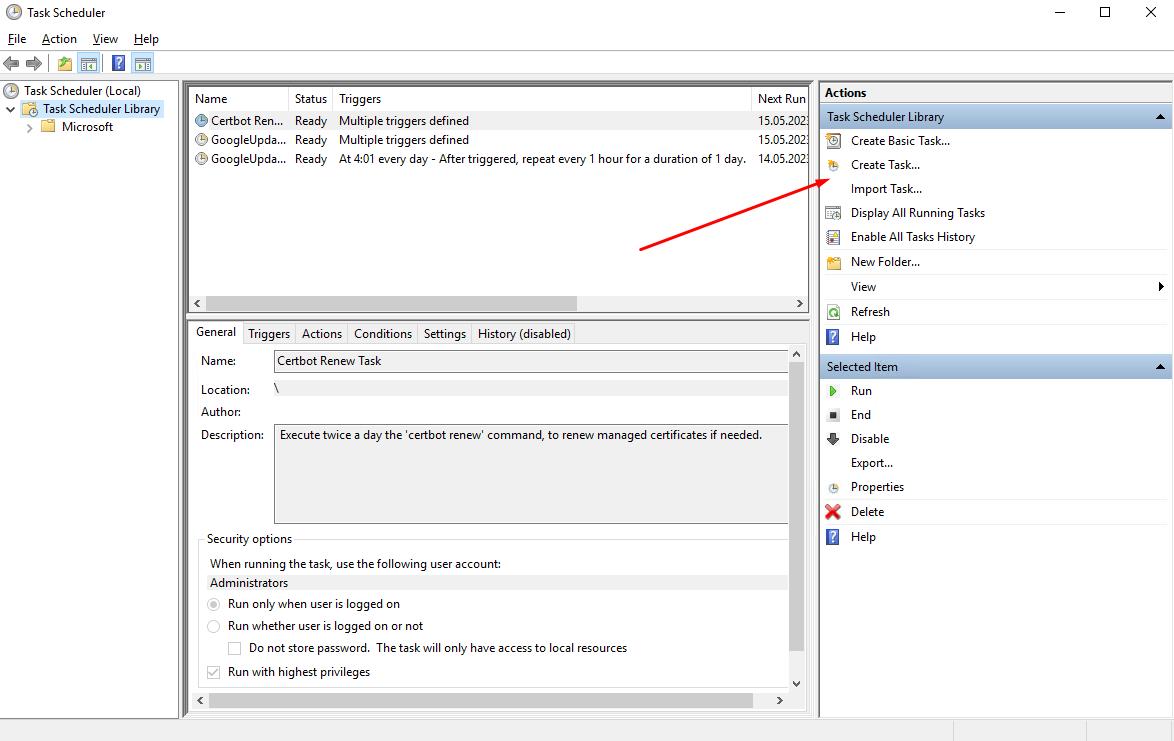1174x741 pixels.
Task: Select the Certbot Renew task row
Action: [247, 121]
